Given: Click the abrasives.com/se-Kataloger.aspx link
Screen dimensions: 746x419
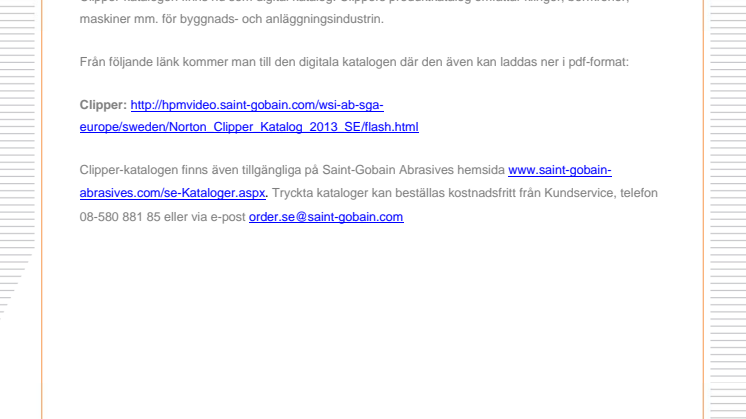Looking at the screenshot, I should [173, 193].
